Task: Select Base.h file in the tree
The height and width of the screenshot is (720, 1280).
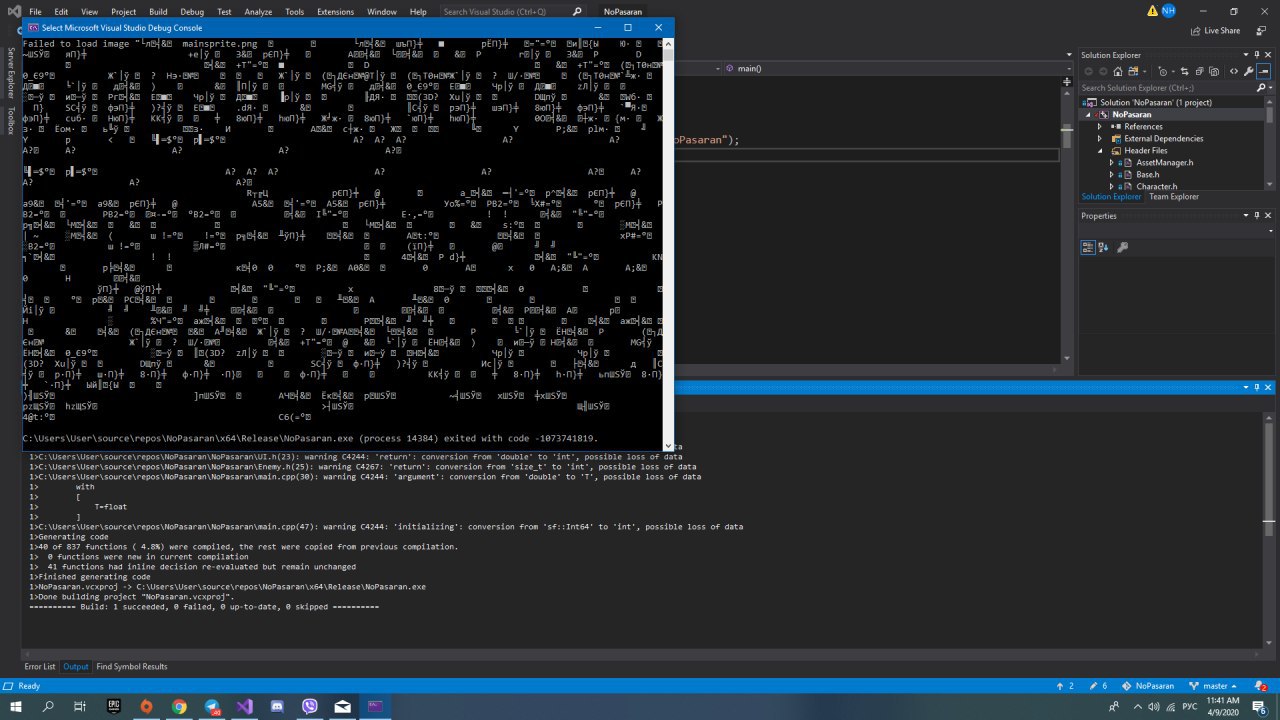Action: pyautogui.click(x=1147, y=175)
